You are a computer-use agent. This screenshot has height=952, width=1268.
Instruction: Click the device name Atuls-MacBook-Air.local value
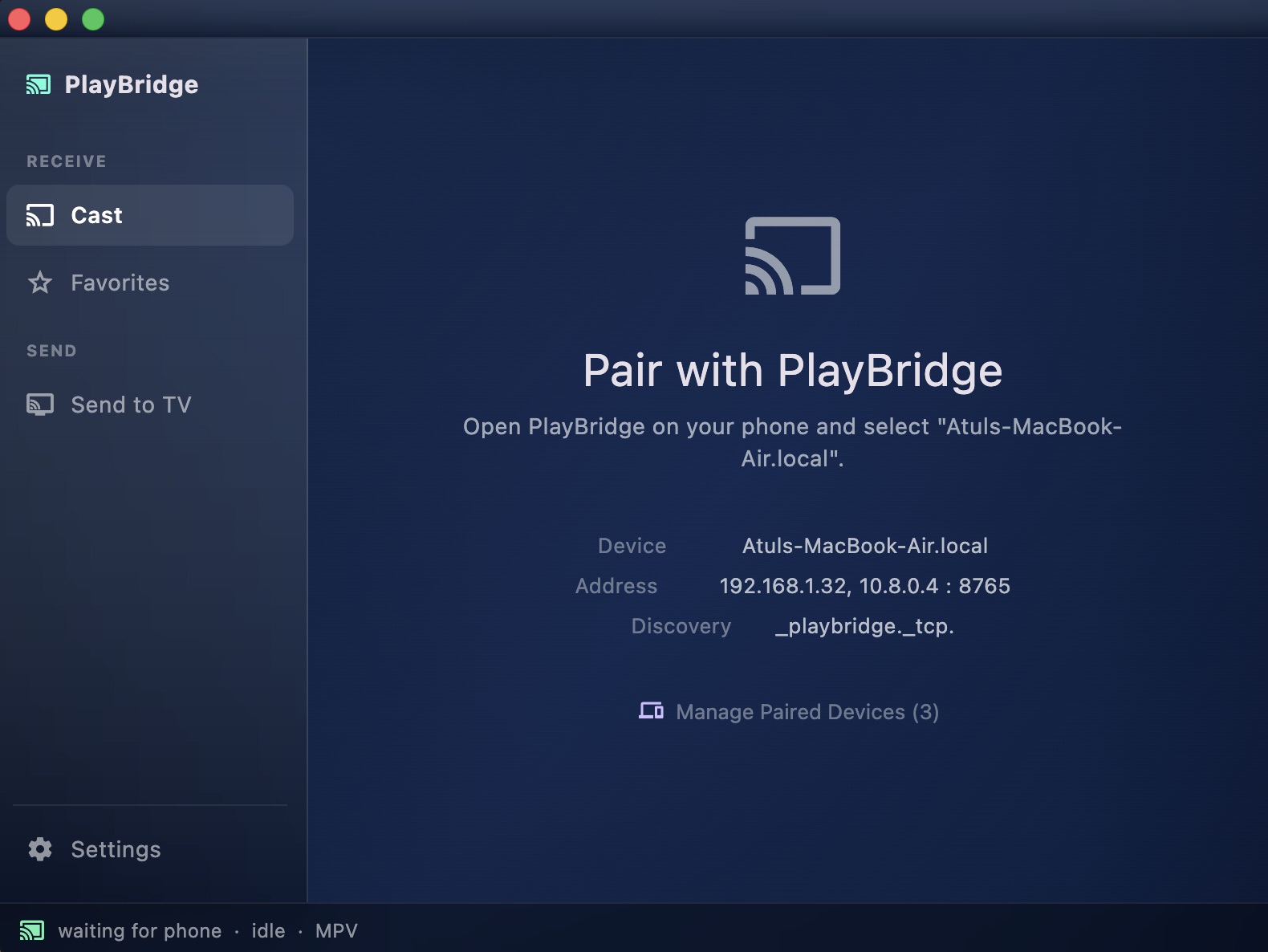click(x=865, y=546)
